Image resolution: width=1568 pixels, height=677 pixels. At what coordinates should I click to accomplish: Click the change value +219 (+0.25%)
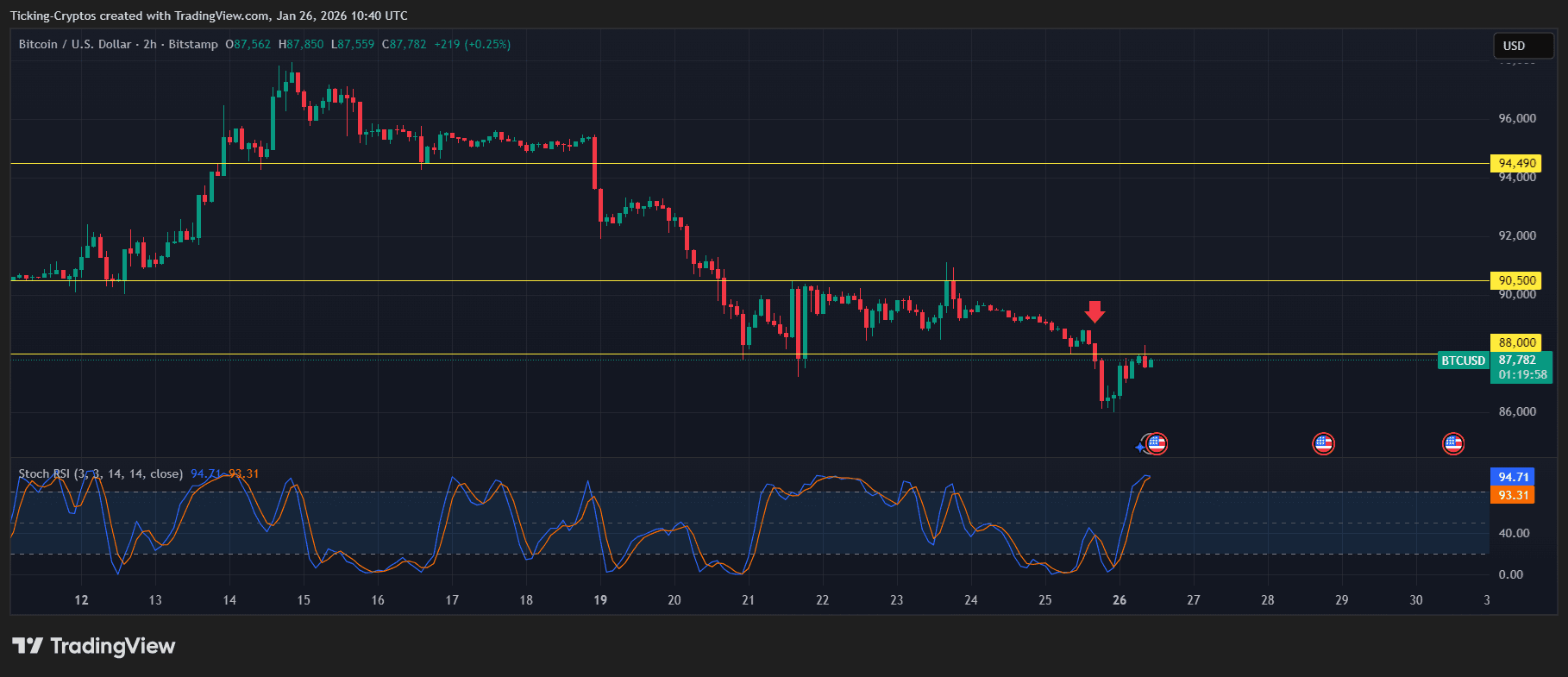(x=473, y=44)
